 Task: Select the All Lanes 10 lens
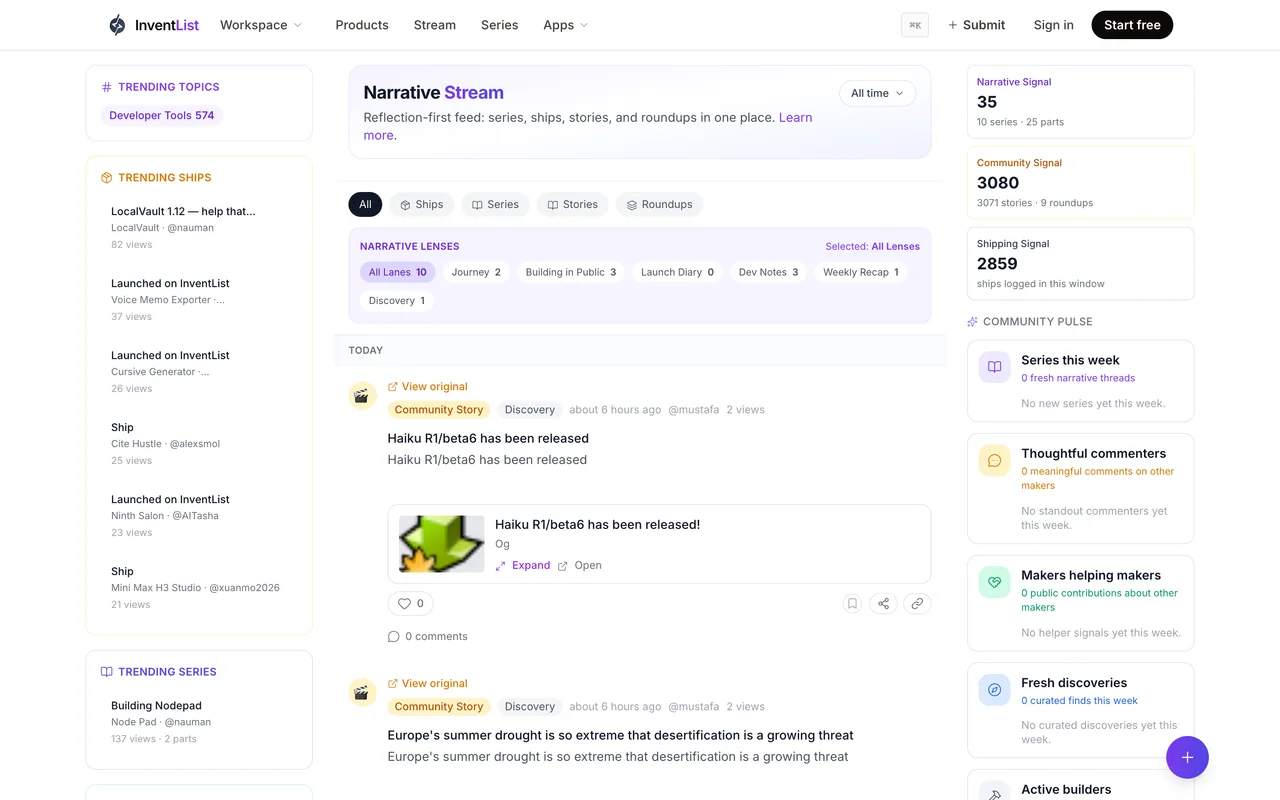click(x=397, y=272)
